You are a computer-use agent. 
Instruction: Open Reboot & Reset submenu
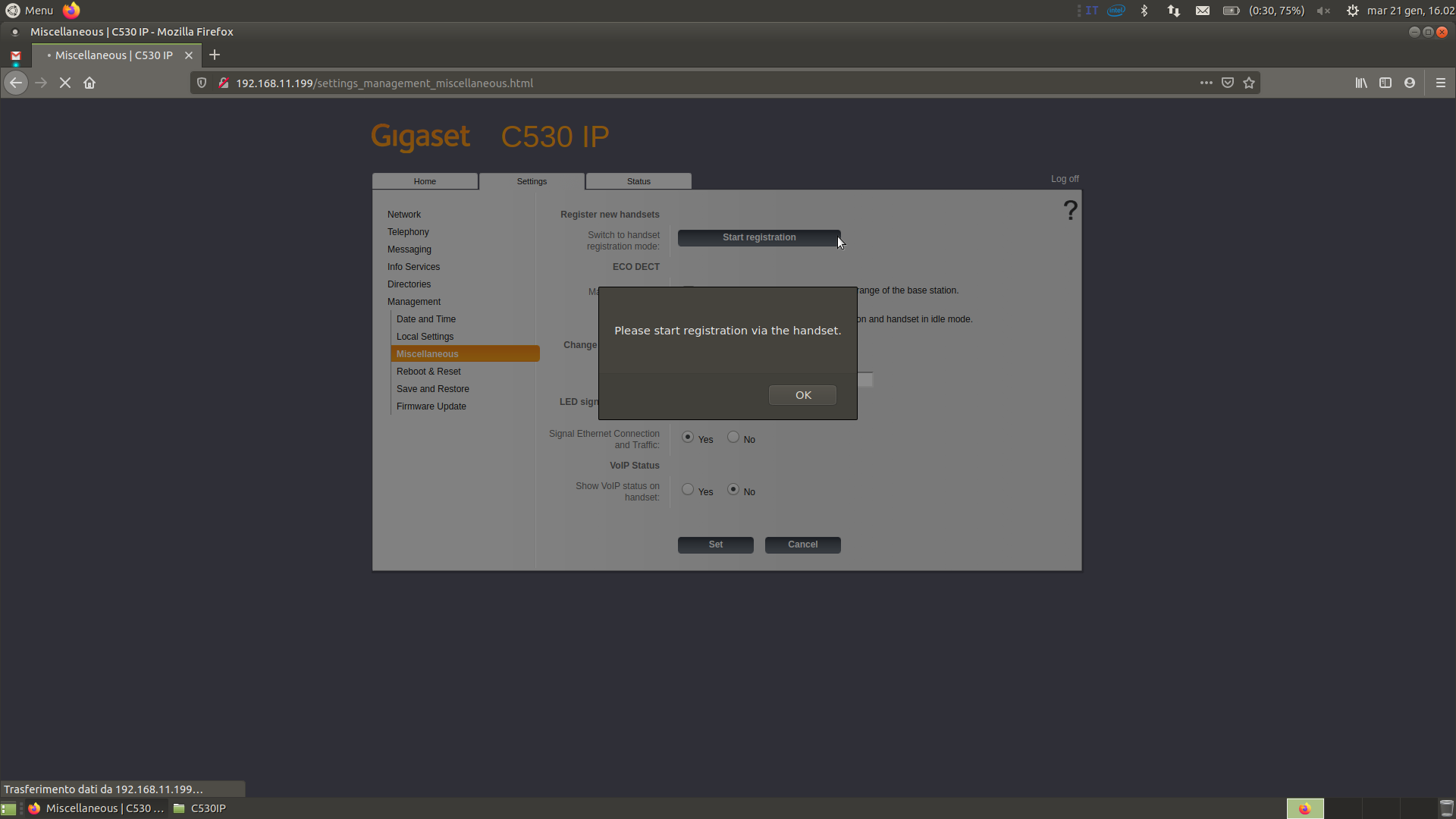coord(428,372)
